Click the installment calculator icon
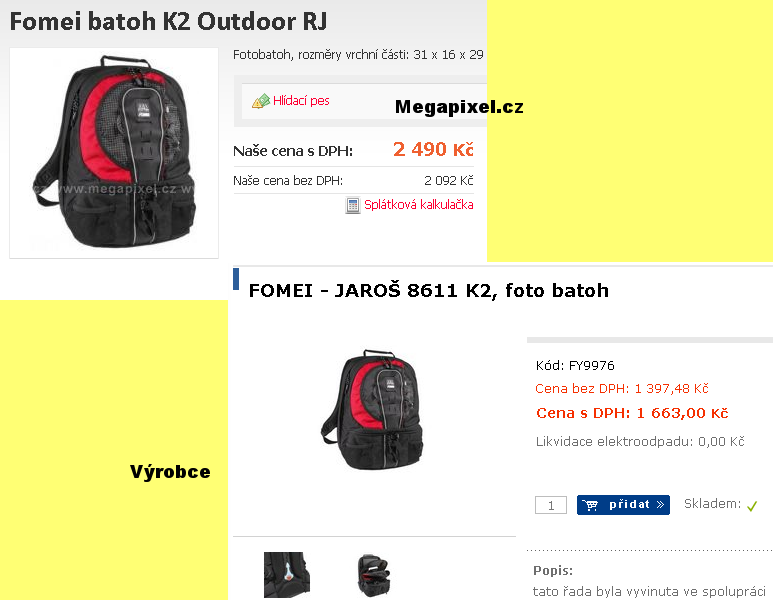773x600 pixels. (x=352, y=205)
